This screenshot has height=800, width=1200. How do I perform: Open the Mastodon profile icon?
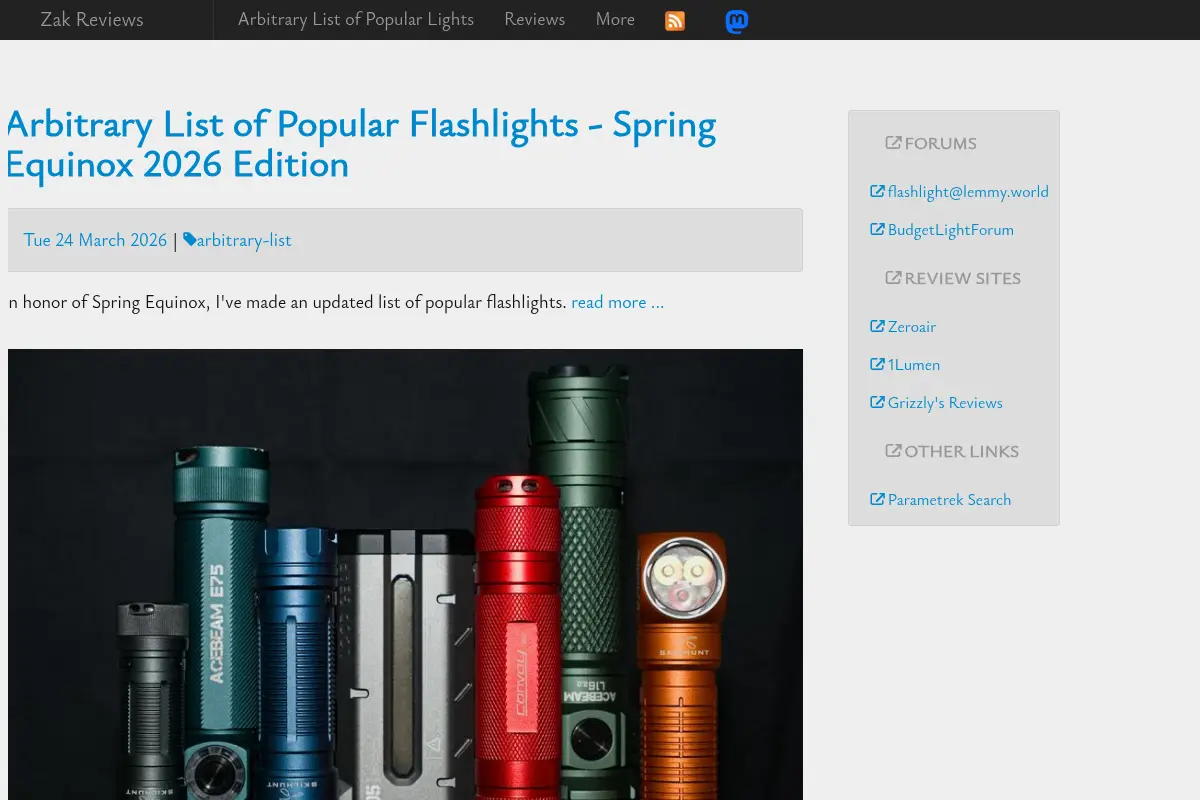[x=737, y=21]
